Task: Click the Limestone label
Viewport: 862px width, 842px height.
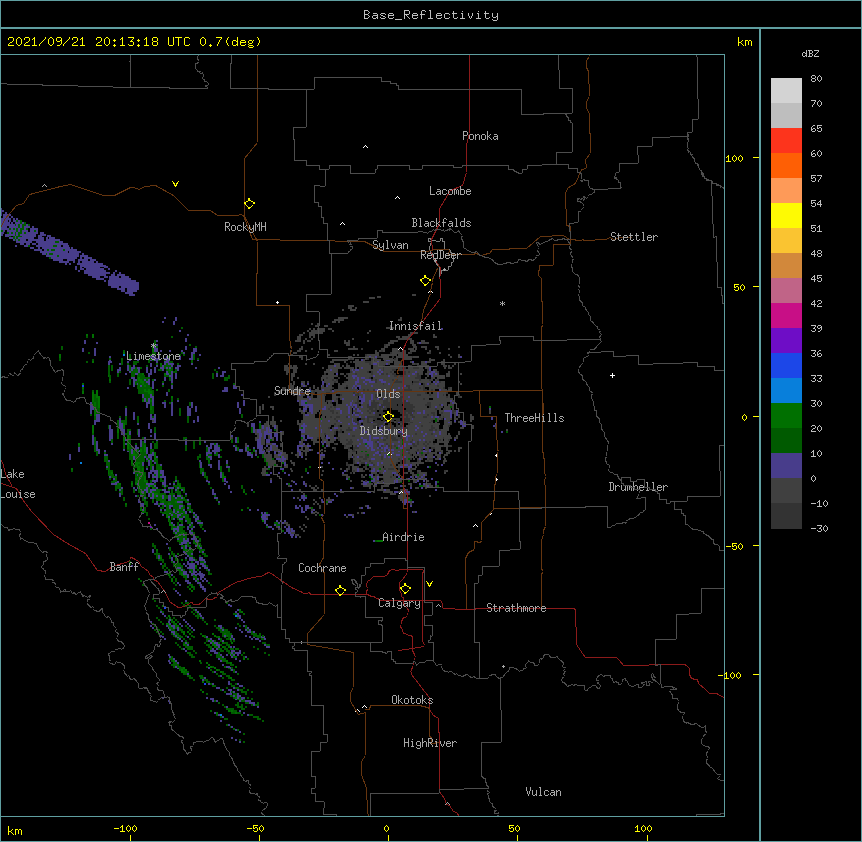Action: [x=153, y=356]
